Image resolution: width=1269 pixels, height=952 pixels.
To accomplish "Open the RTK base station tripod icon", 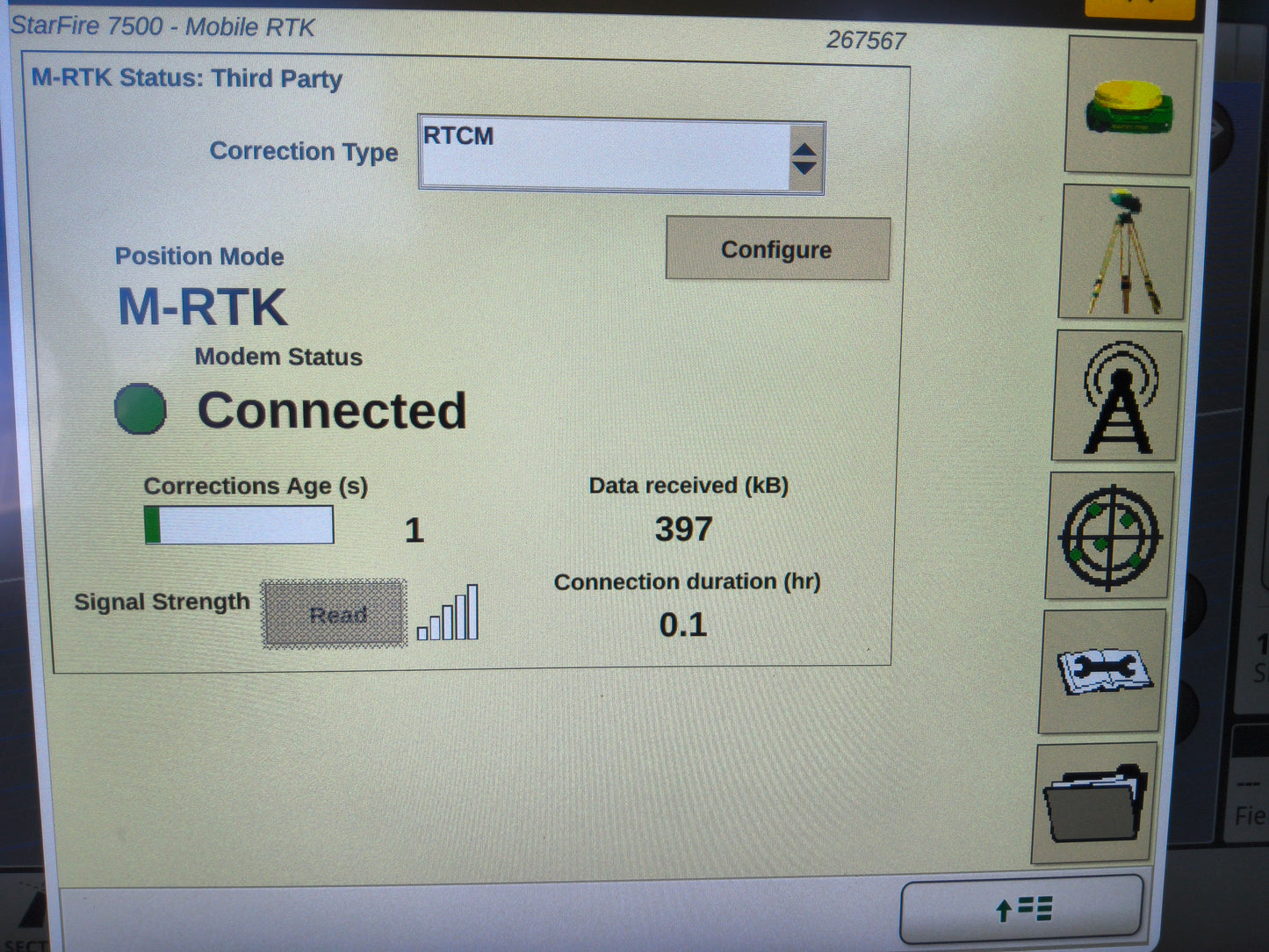I will point(1124,252).
